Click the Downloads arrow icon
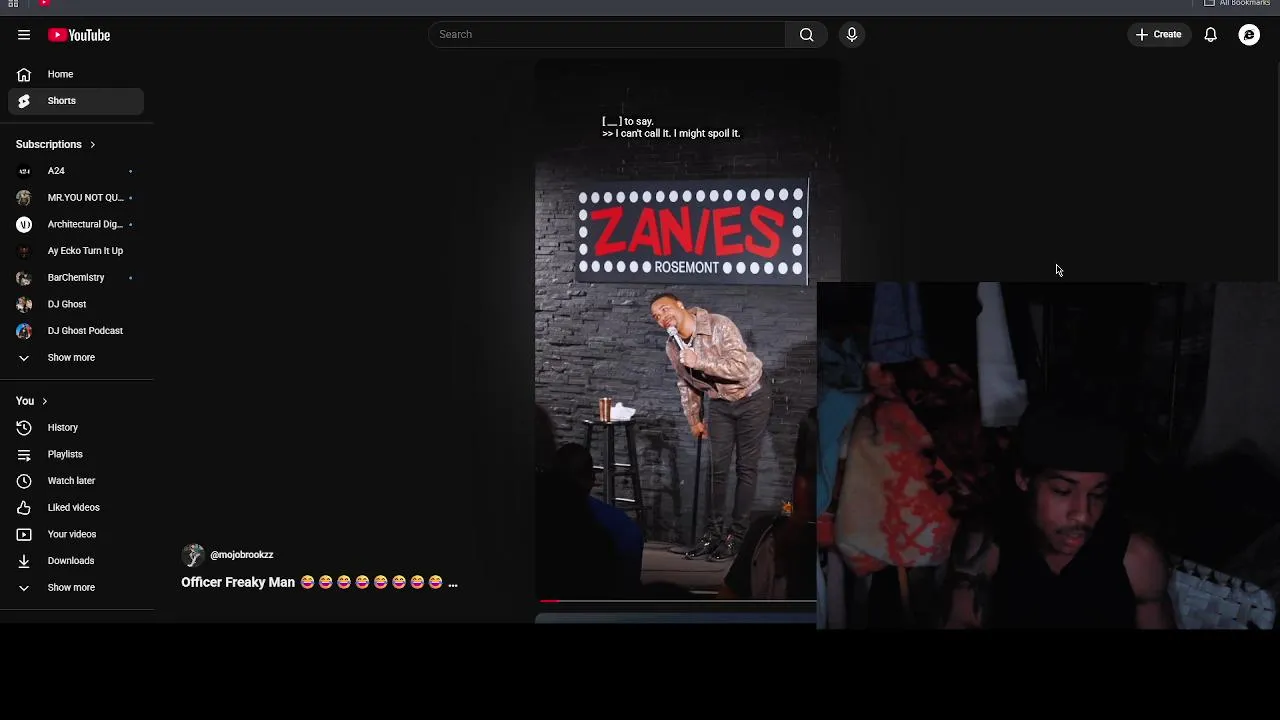The height and width of the screenshot is (720, 1280). point(24,561)
